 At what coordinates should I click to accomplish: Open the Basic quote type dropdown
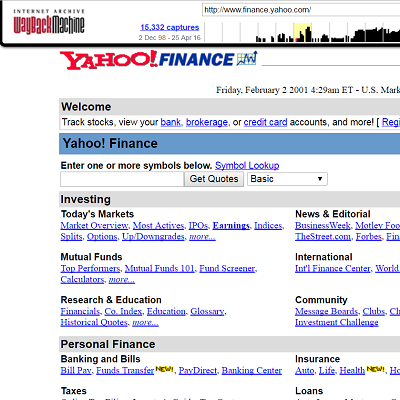click(287, 179)
